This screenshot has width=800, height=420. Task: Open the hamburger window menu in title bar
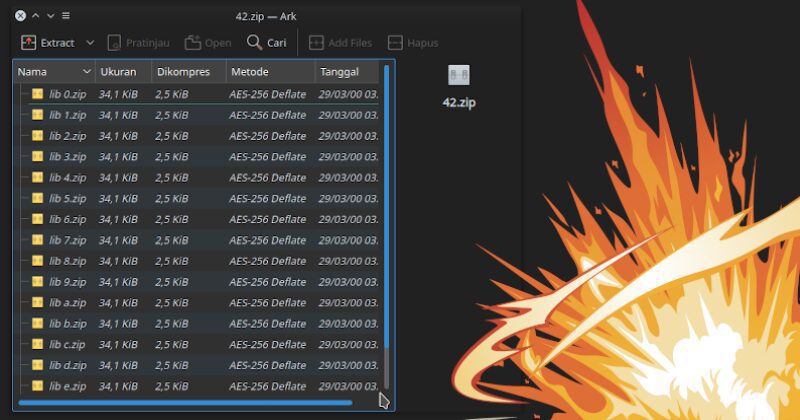click(x=66, y=16)
